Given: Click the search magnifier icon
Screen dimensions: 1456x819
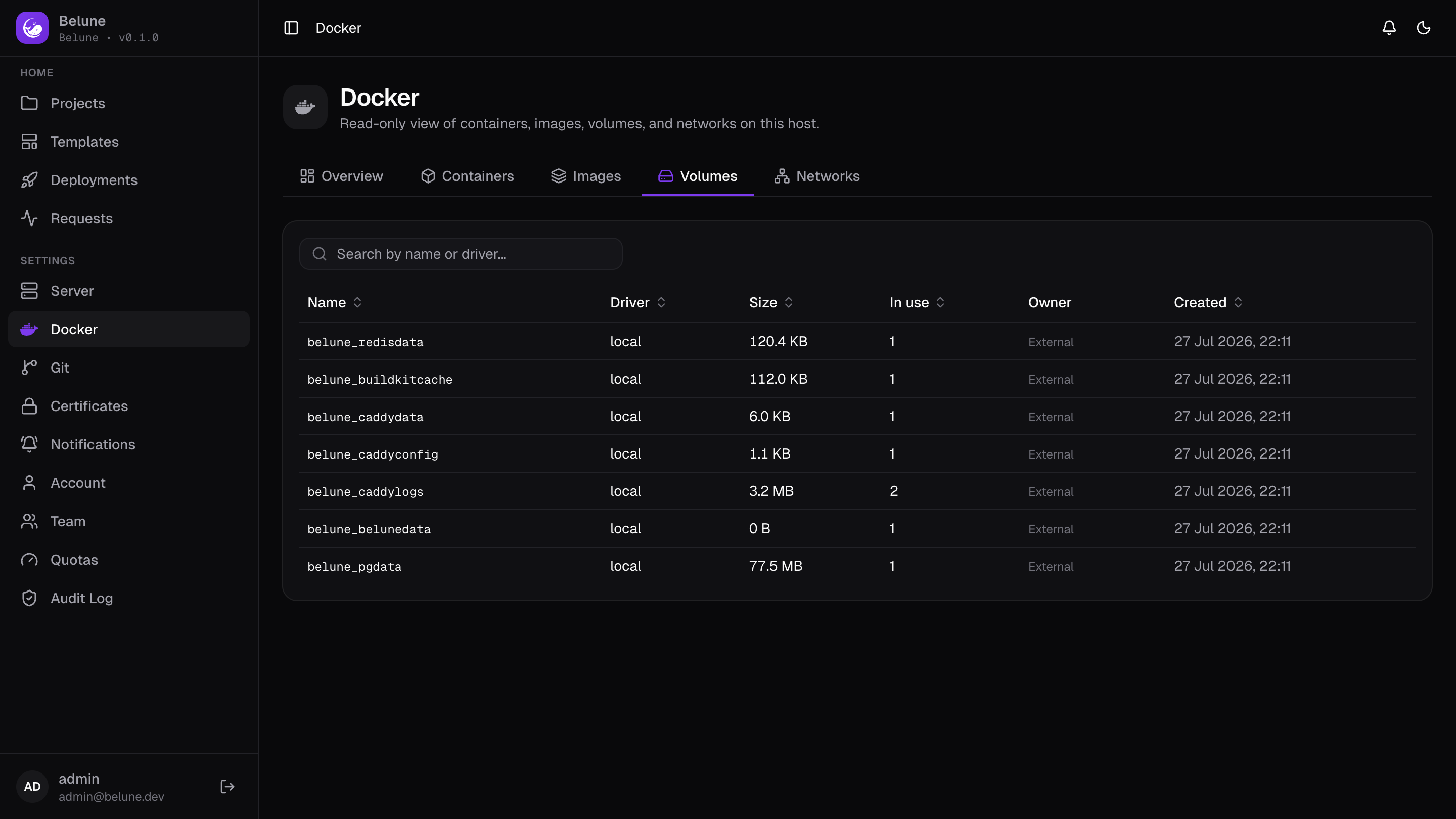Looking at the screenshot, I should coord(320,254).
